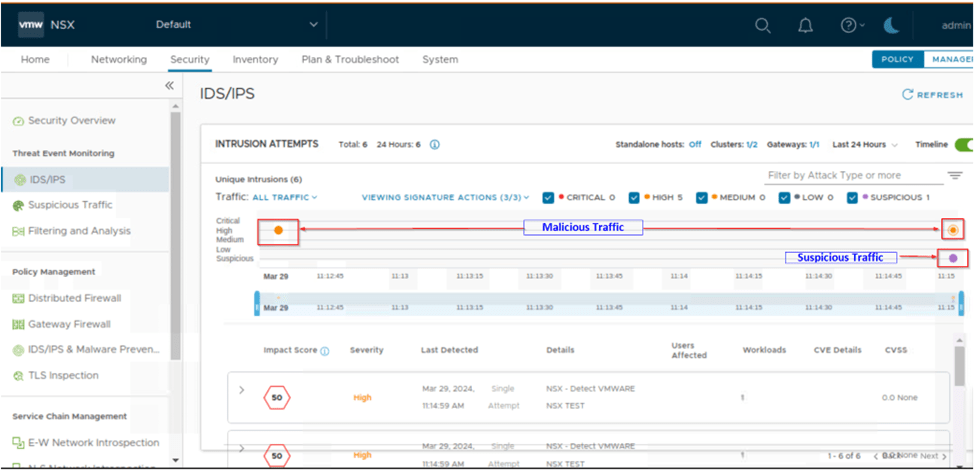975x471 pixels.
Task: Uncheck the CRITICAL severity checkbox
Action: point(548,197)
